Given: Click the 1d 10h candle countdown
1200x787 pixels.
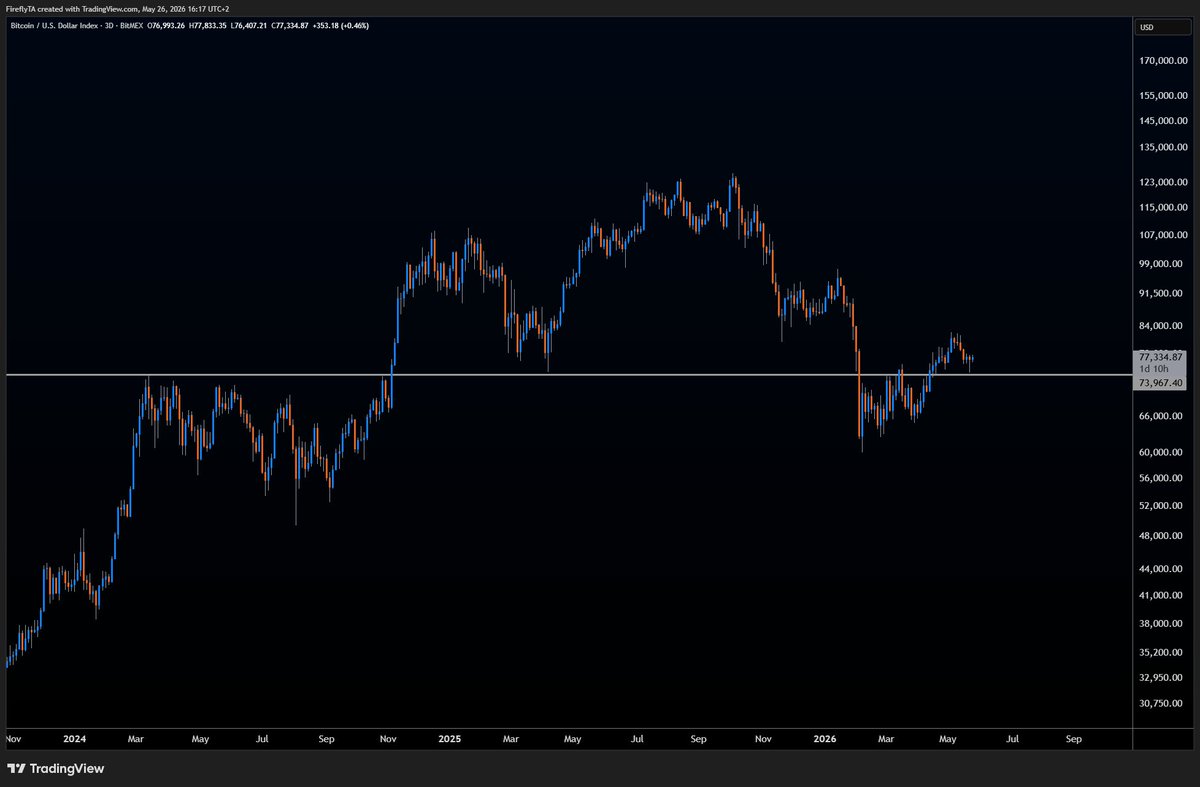Looking at the screenshot, I should click(1154, 369).
